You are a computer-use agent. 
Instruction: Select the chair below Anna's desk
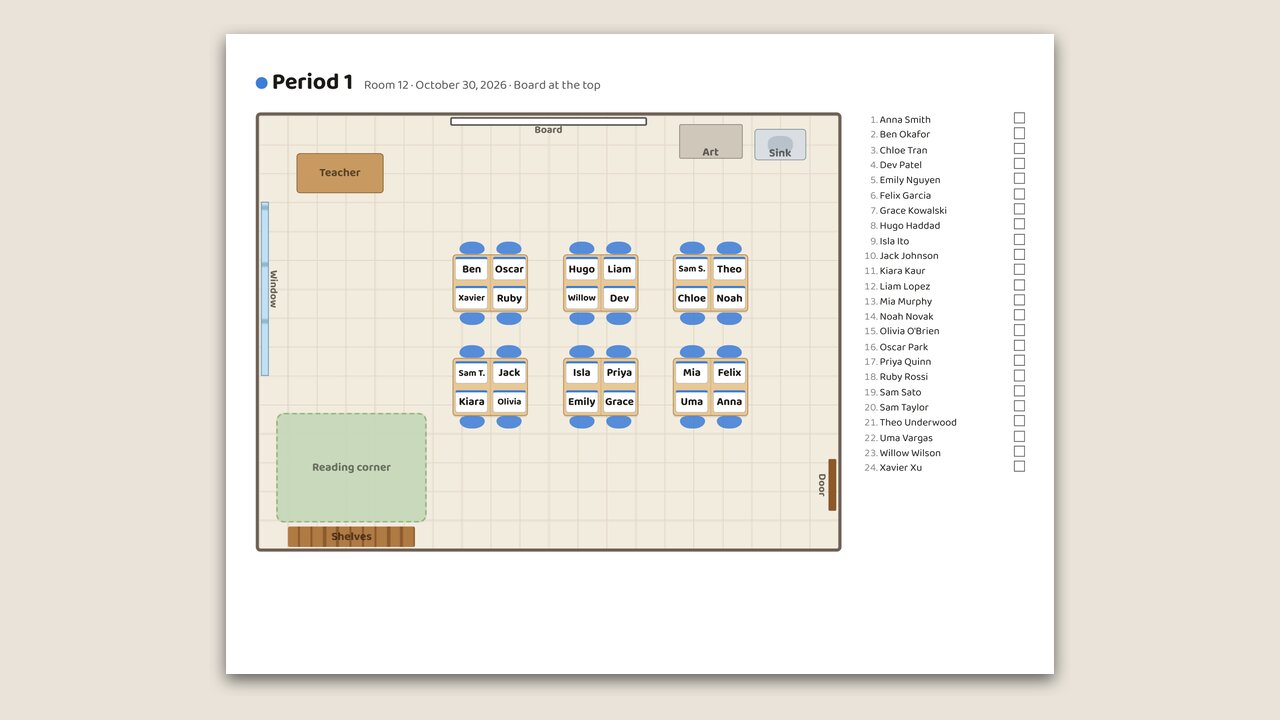tap(729, 422)
